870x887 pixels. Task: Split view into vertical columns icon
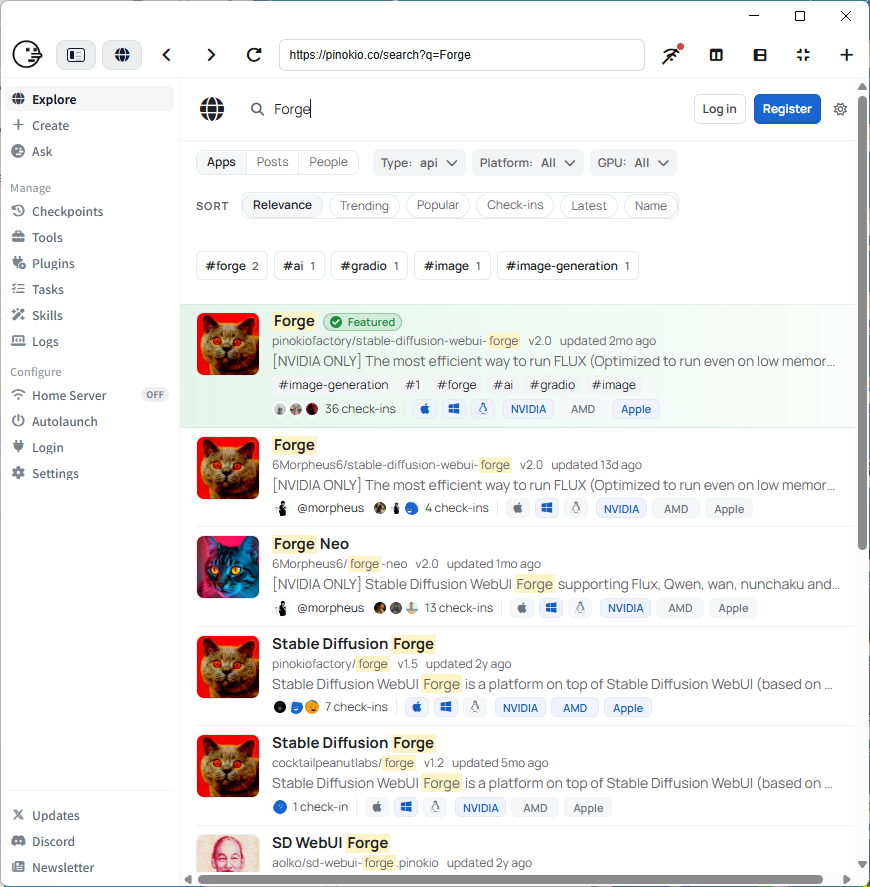716,55
